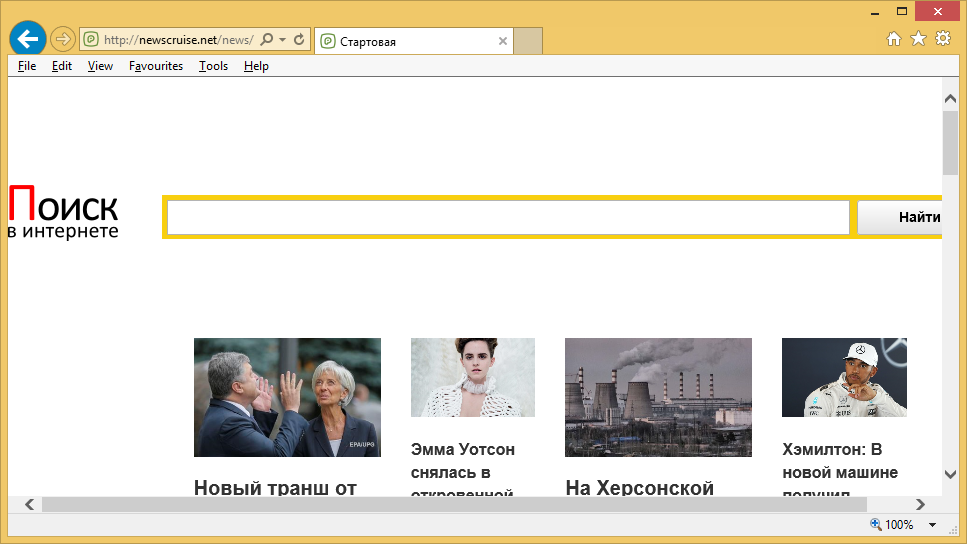Open the zoom level dropdown arrow
This screenshot has height=545, width=967.
pos(932,525)
